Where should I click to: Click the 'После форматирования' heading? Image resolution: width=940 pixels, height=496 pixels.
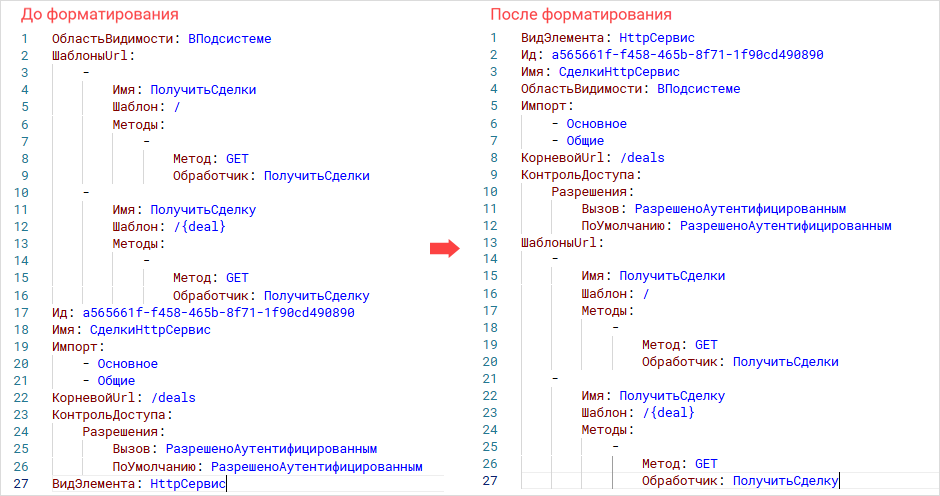click(x=580, y=15)
